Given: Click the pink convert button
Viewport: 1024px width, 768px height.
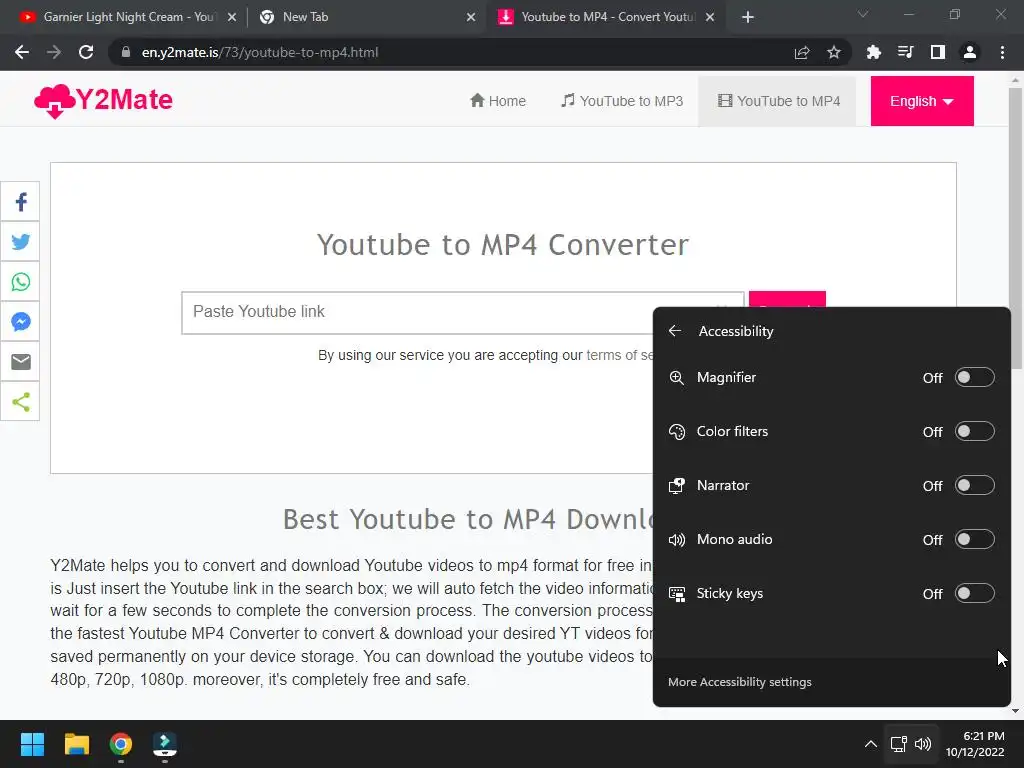Looking at the screenshot, I should (x=787, y=299).
